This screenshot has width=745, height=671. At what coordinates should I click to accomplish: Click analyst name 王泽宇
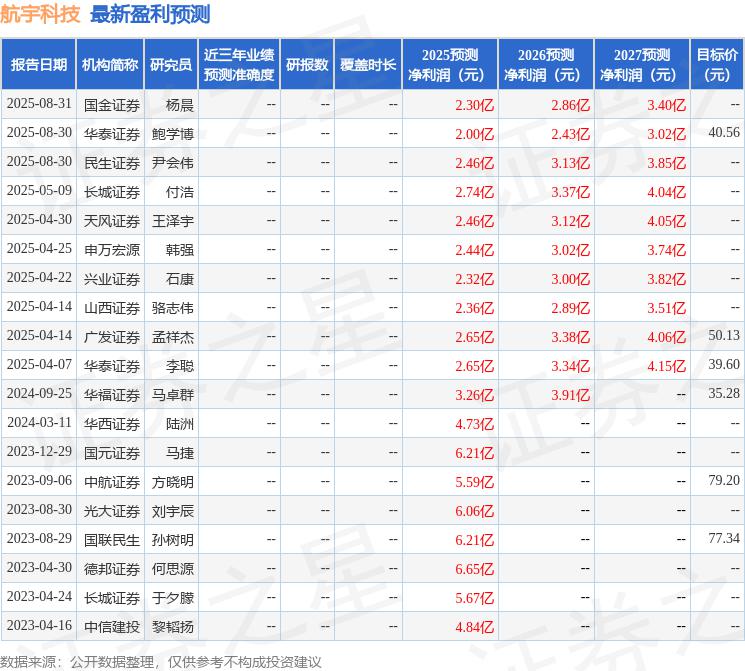click(172, 221)
